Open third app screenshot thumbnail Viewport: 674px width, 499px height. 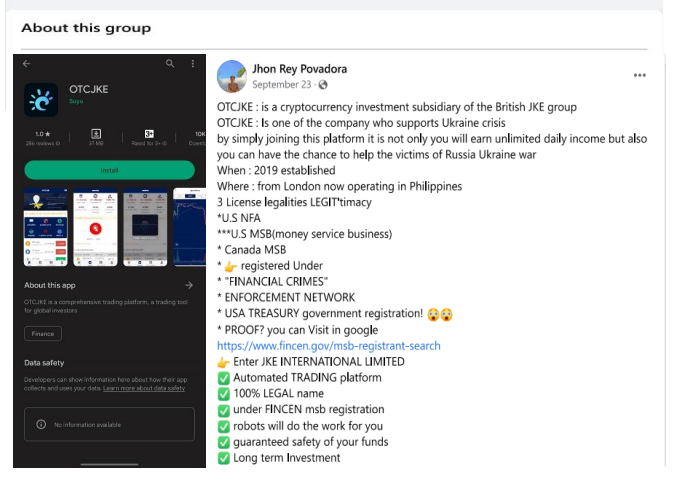click(x=145, y=227)
